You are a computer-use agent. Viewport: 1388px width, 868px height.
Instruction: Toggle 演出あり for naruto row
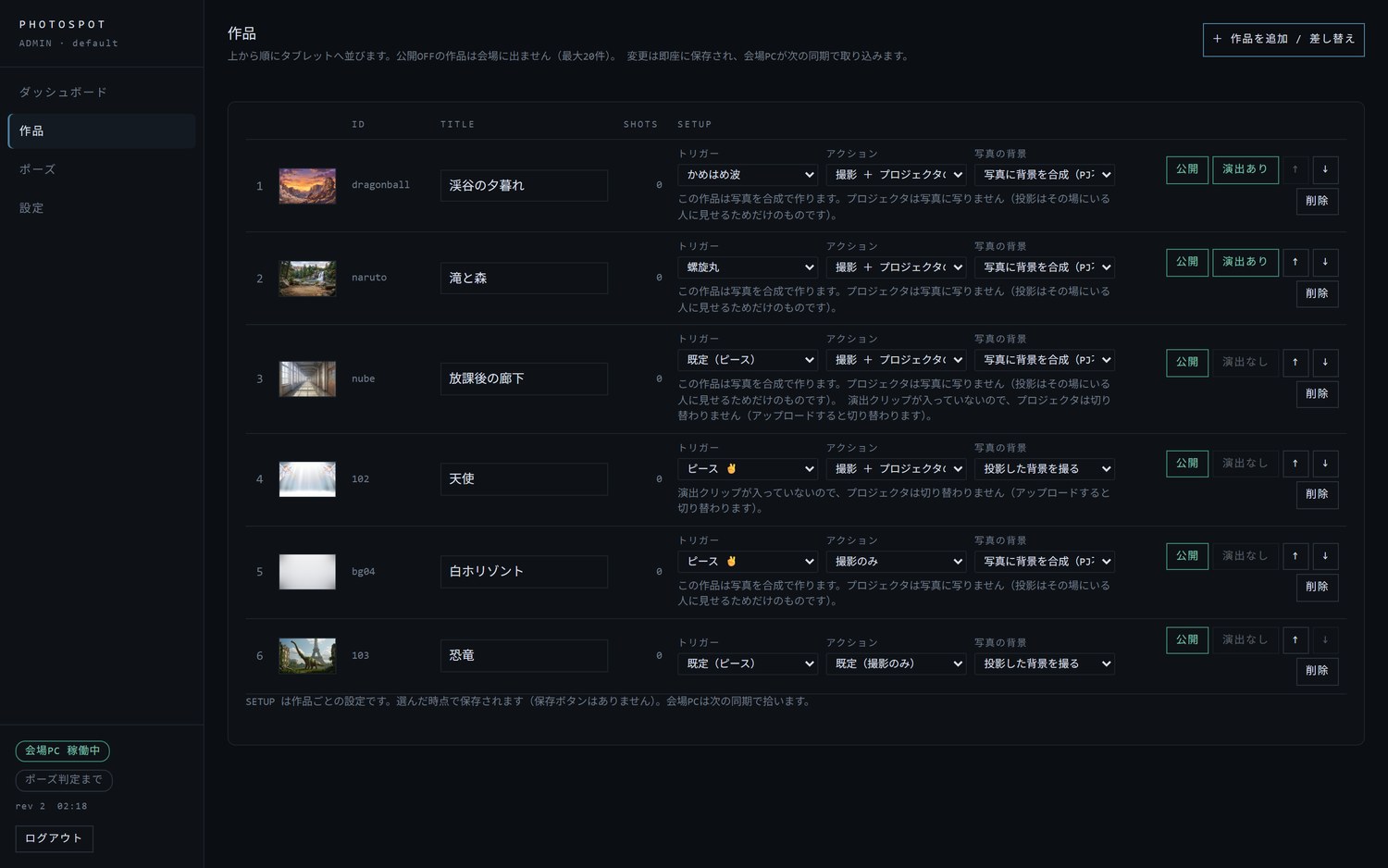pos(1245,262)
